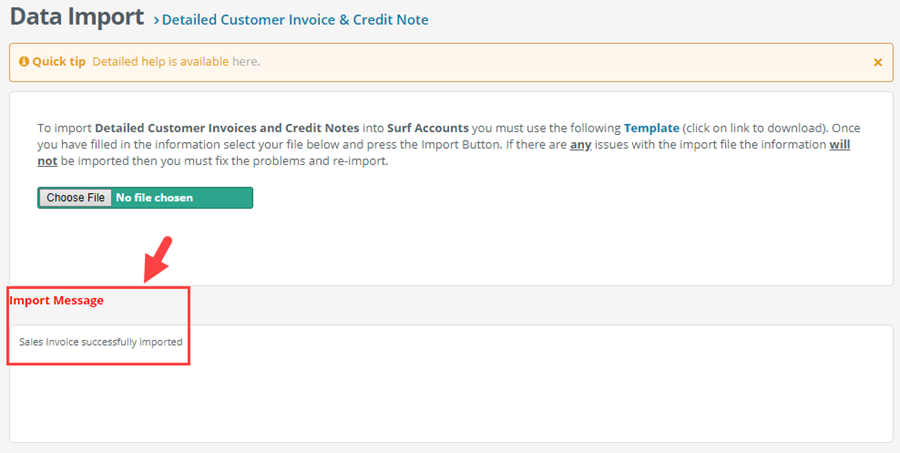Click the red arrow annotation
900x453 pixels.
pyautogui.click(x=158, y=258)
